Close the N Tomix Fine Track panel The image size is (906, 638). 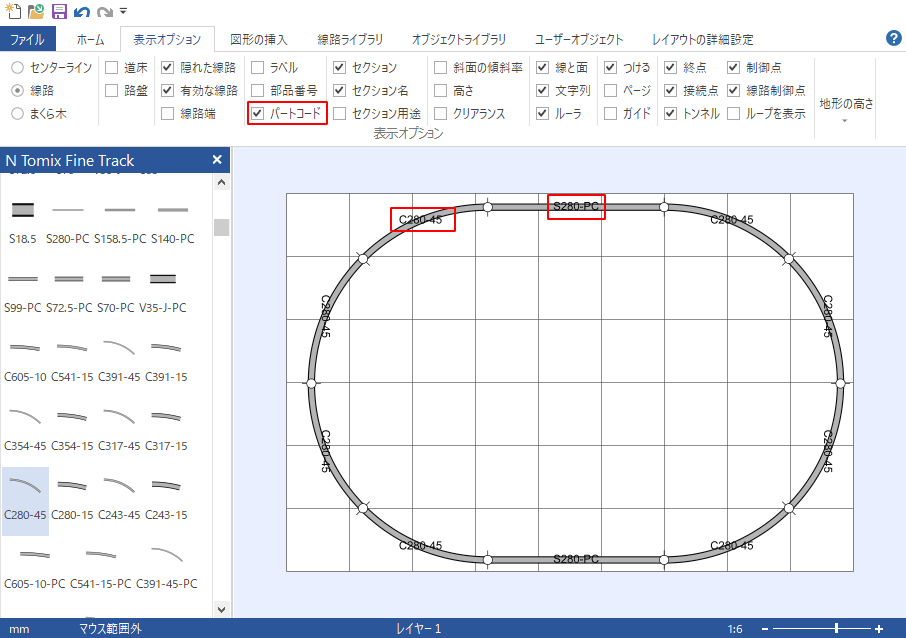click(216, 160)
